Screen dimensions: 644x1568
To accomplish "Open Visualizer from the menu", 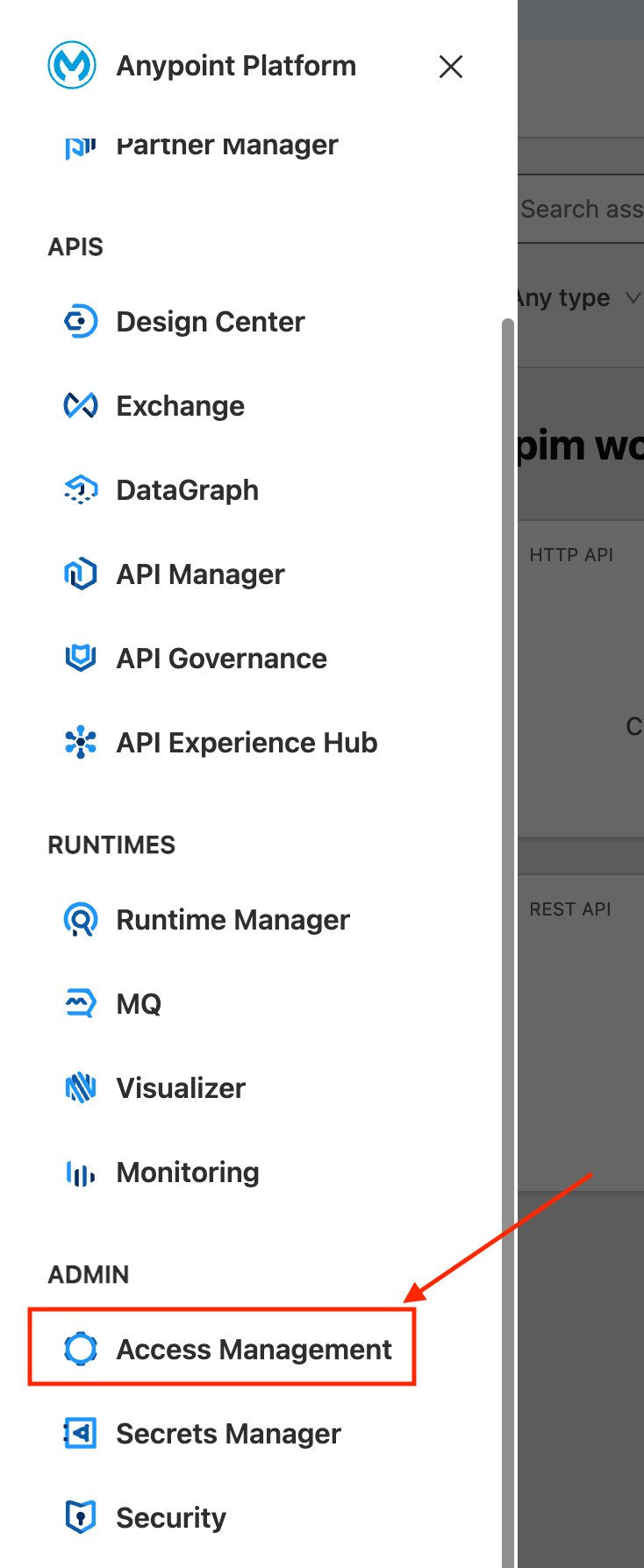I will pyautogui.click(x=181, y=1088).
